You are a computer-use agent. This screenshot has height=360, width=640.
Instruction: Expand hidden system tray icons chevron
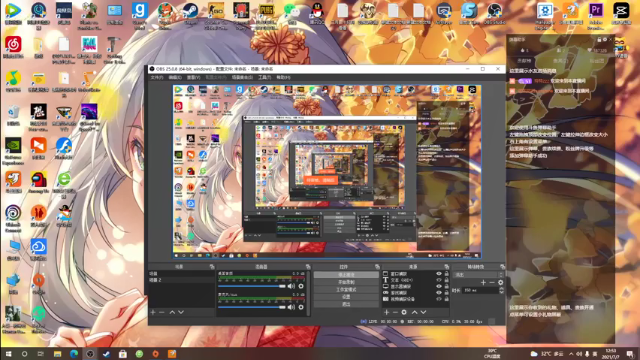[571, 354]
